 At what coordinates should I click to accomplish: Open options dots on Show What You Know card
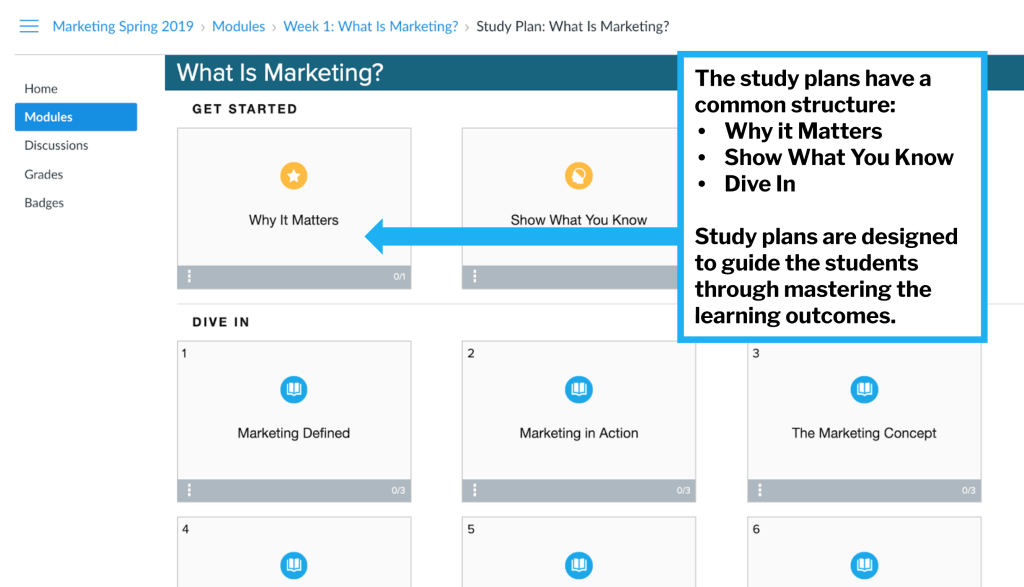tap(475, 277)
